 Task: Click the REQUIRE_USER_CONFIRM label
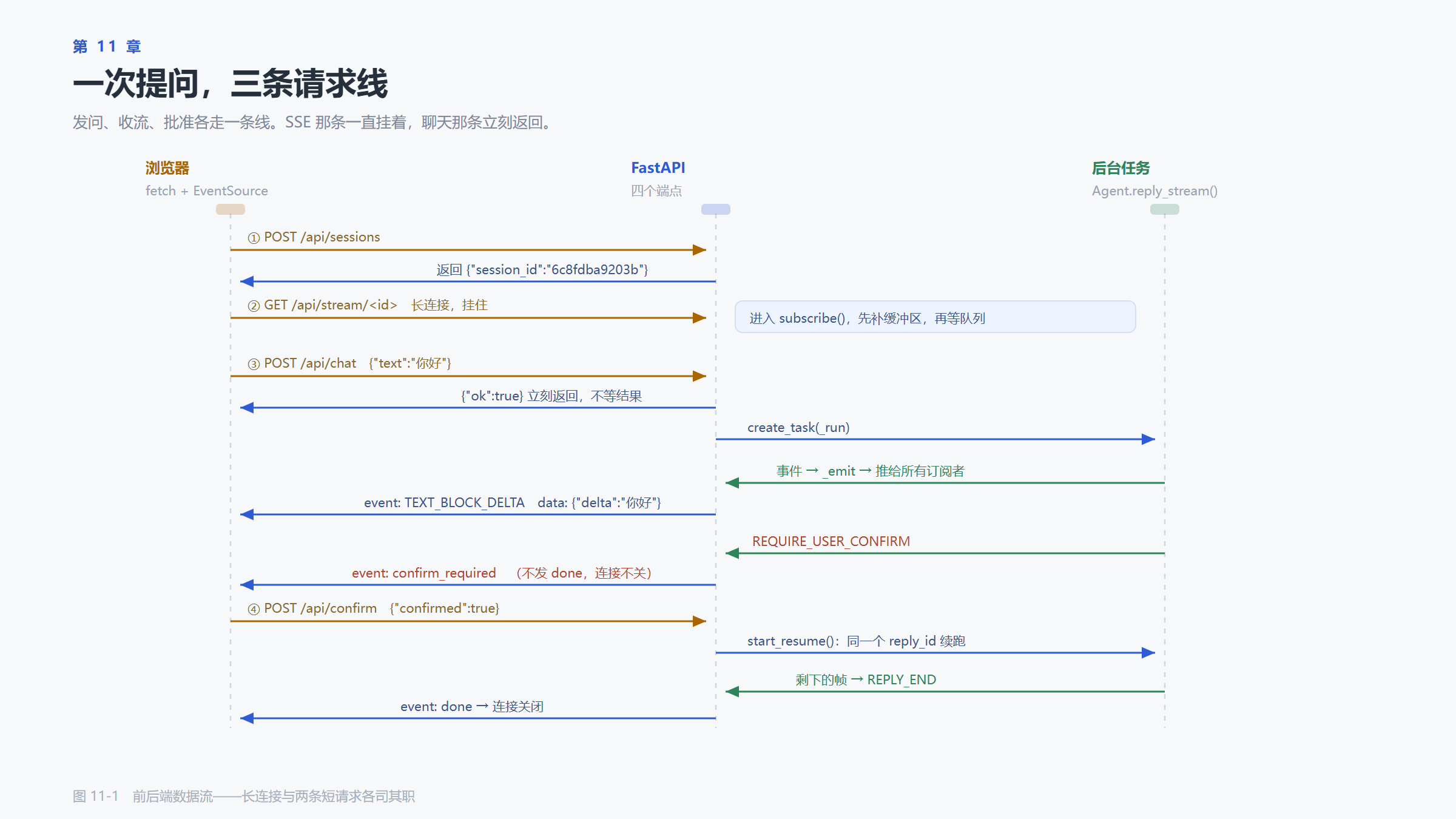pos(831,542)
